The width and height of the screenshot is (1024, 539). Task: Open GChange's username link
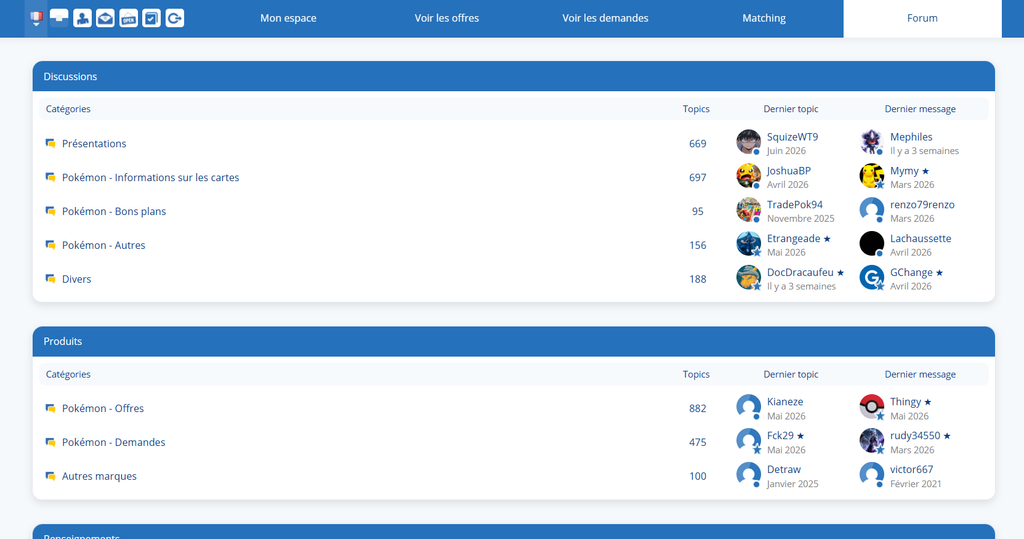[911, 273]
